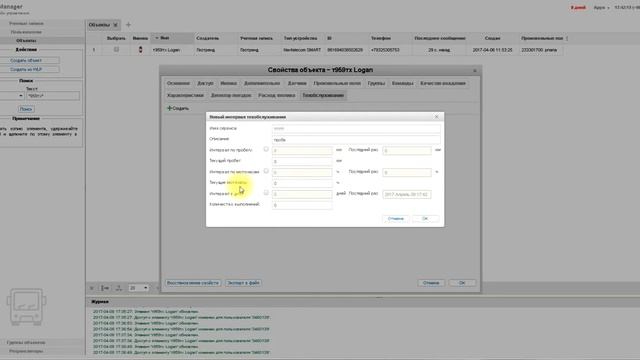Enable the Интервал в днях checkbox
This screenshot has width=640, height=360.
266,193
